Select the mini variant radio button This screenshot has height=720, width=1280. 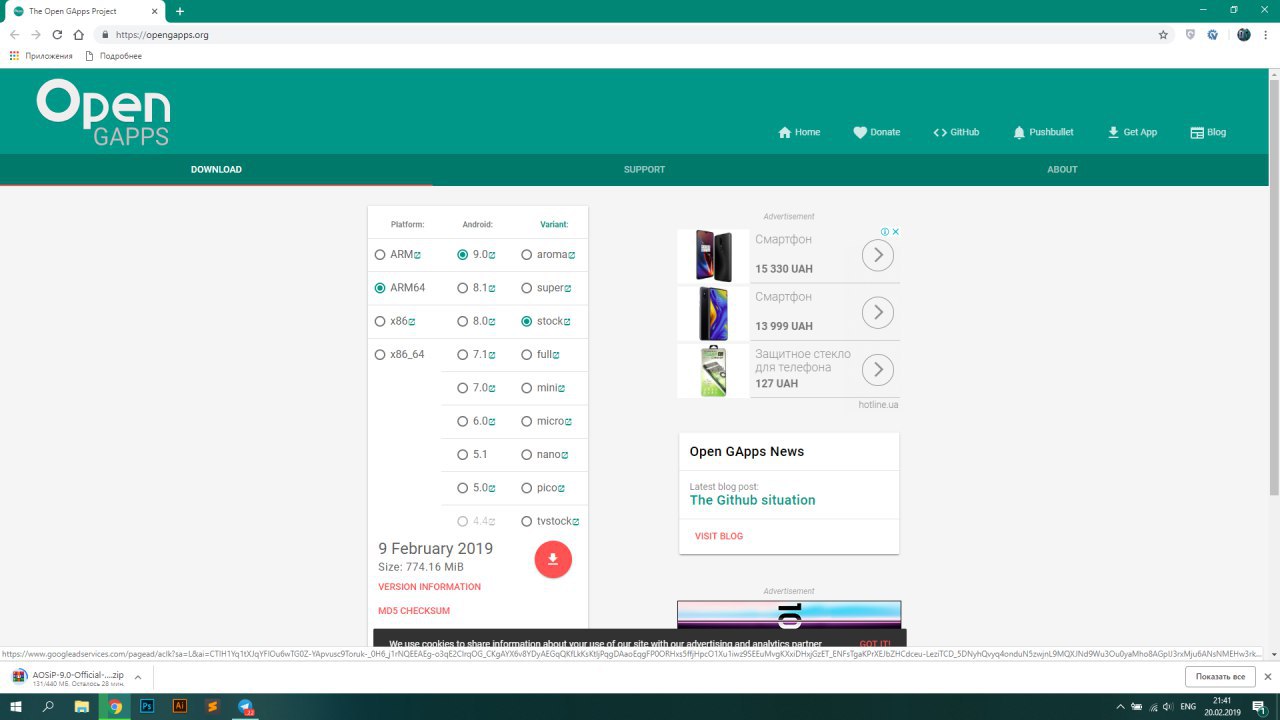tap(527, 388)
